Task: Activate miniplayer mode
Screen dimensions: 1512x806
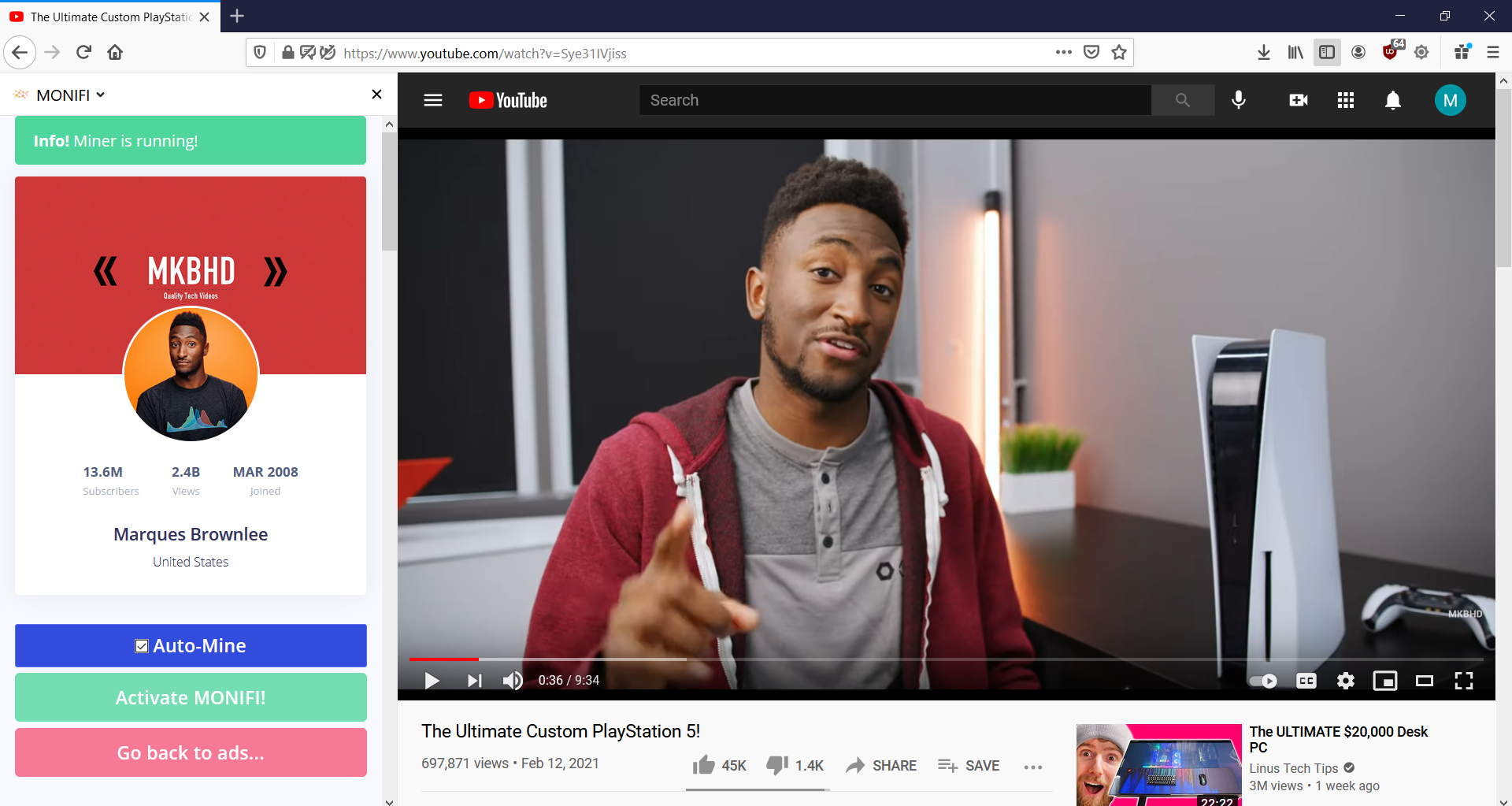Action: pos(1385,681)
